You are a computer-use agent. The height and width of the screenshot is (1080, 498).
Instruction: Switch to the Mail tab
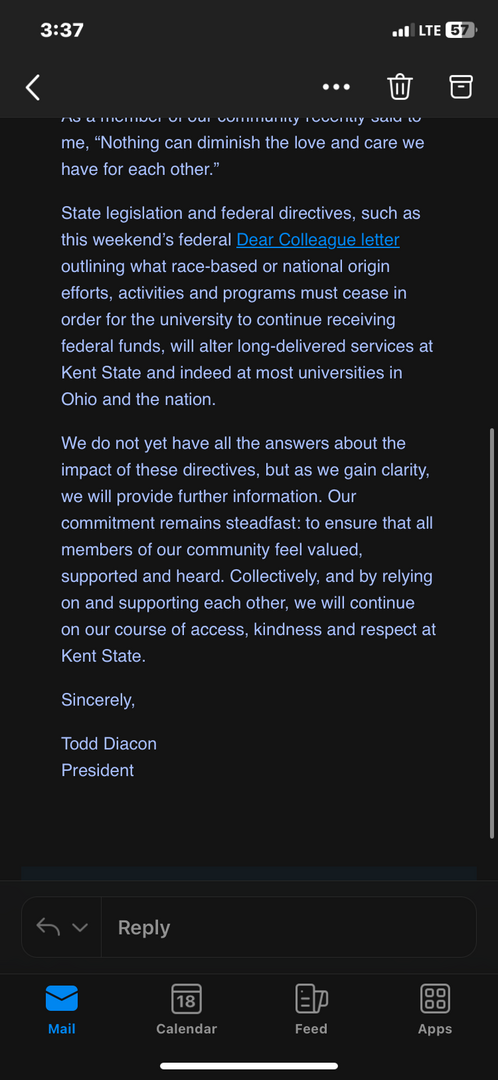coord(61,1010)
